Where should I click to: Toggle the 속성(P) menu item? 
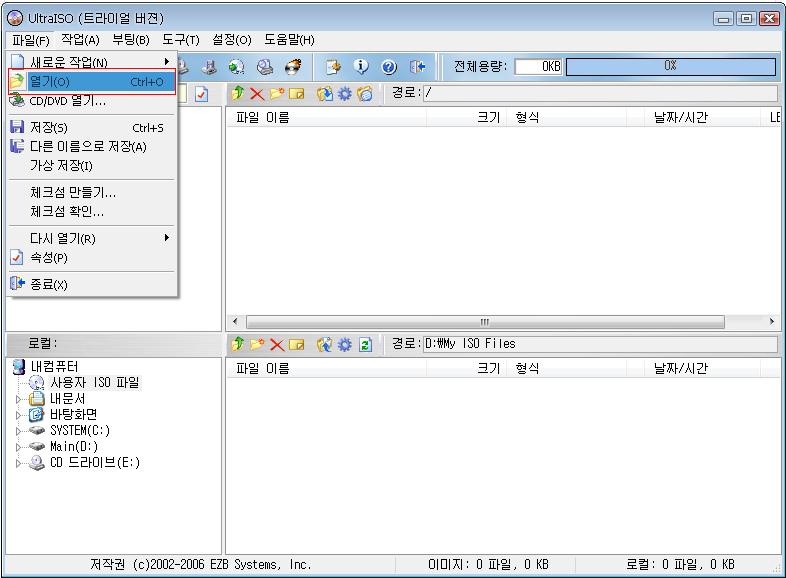49,257
